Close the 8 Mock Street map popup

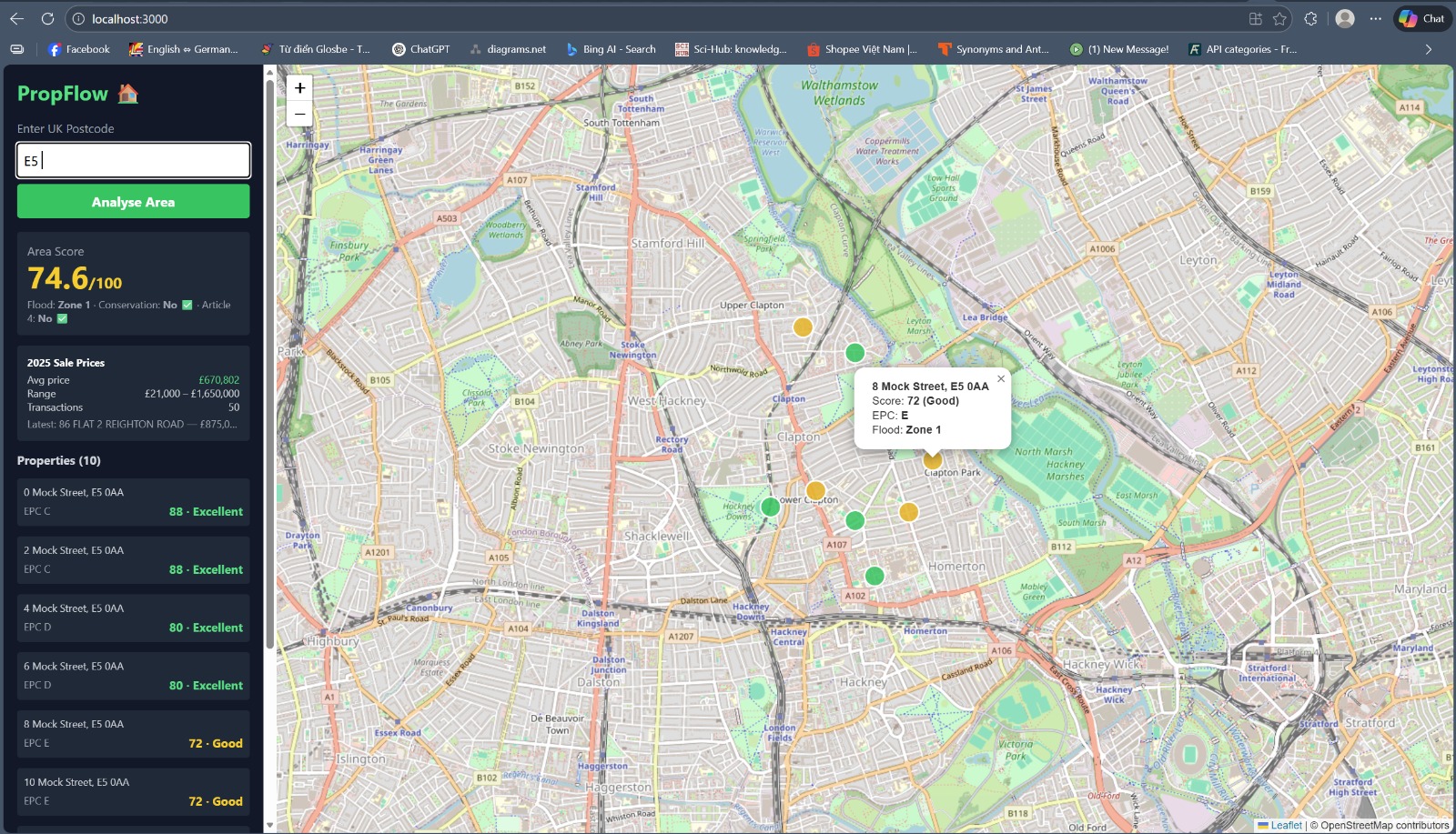click(x=1001, y=379)
